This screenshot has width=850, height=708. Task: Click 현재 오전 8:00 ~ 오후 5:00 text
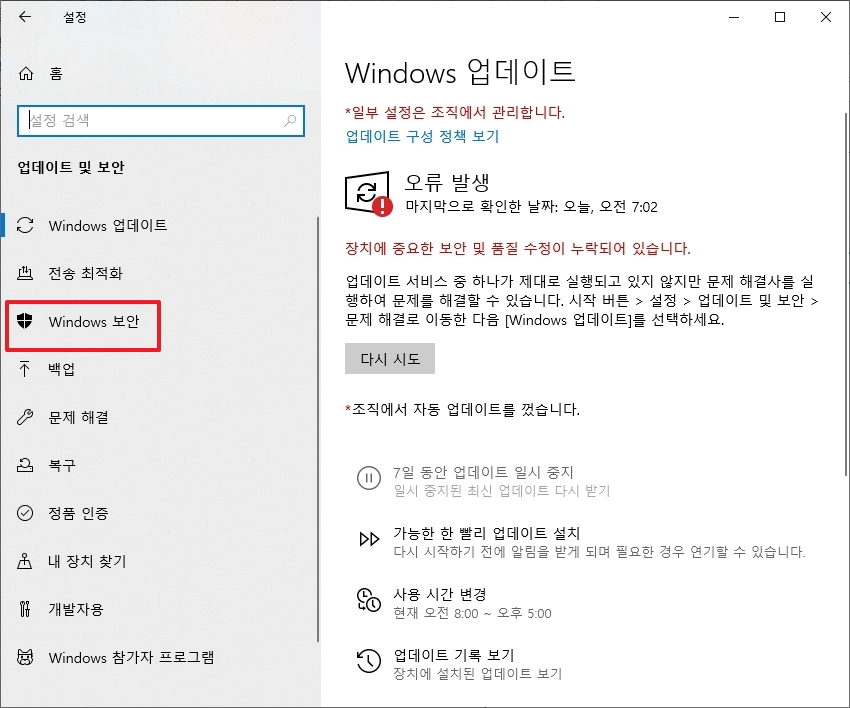click(472, 613)
